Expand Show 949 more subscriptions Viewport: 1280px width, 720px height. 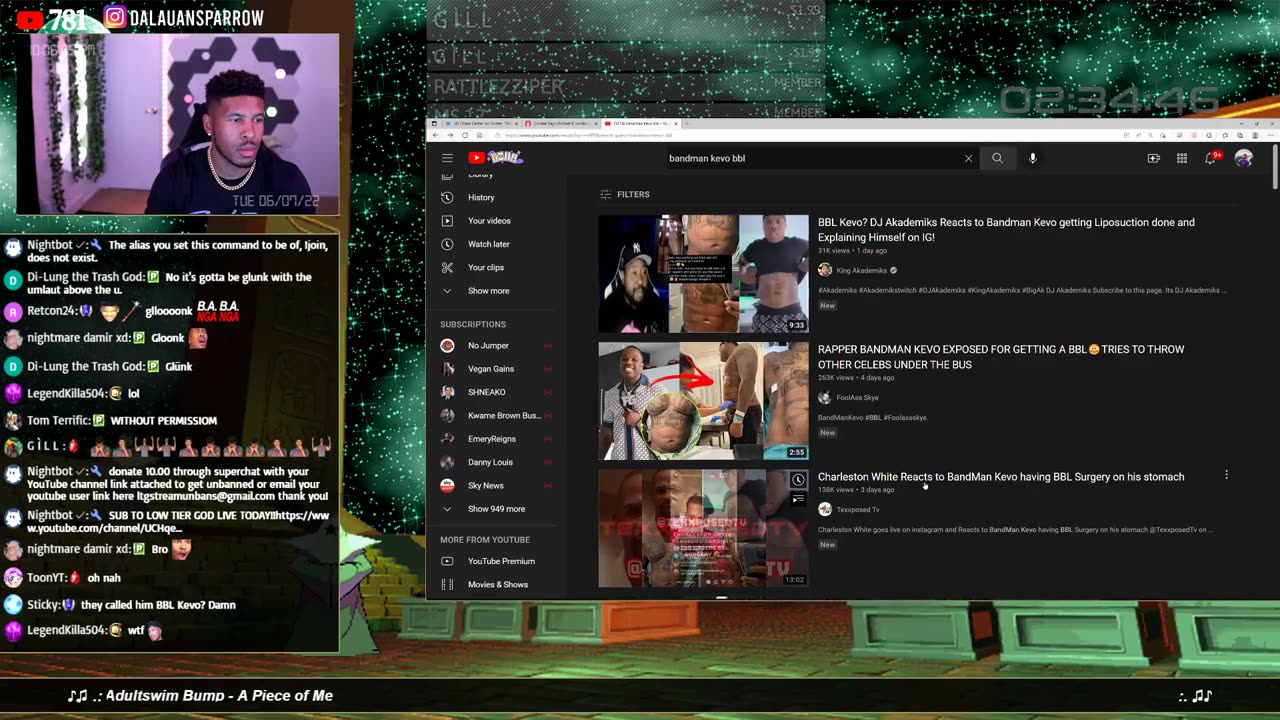coord(497,508)
